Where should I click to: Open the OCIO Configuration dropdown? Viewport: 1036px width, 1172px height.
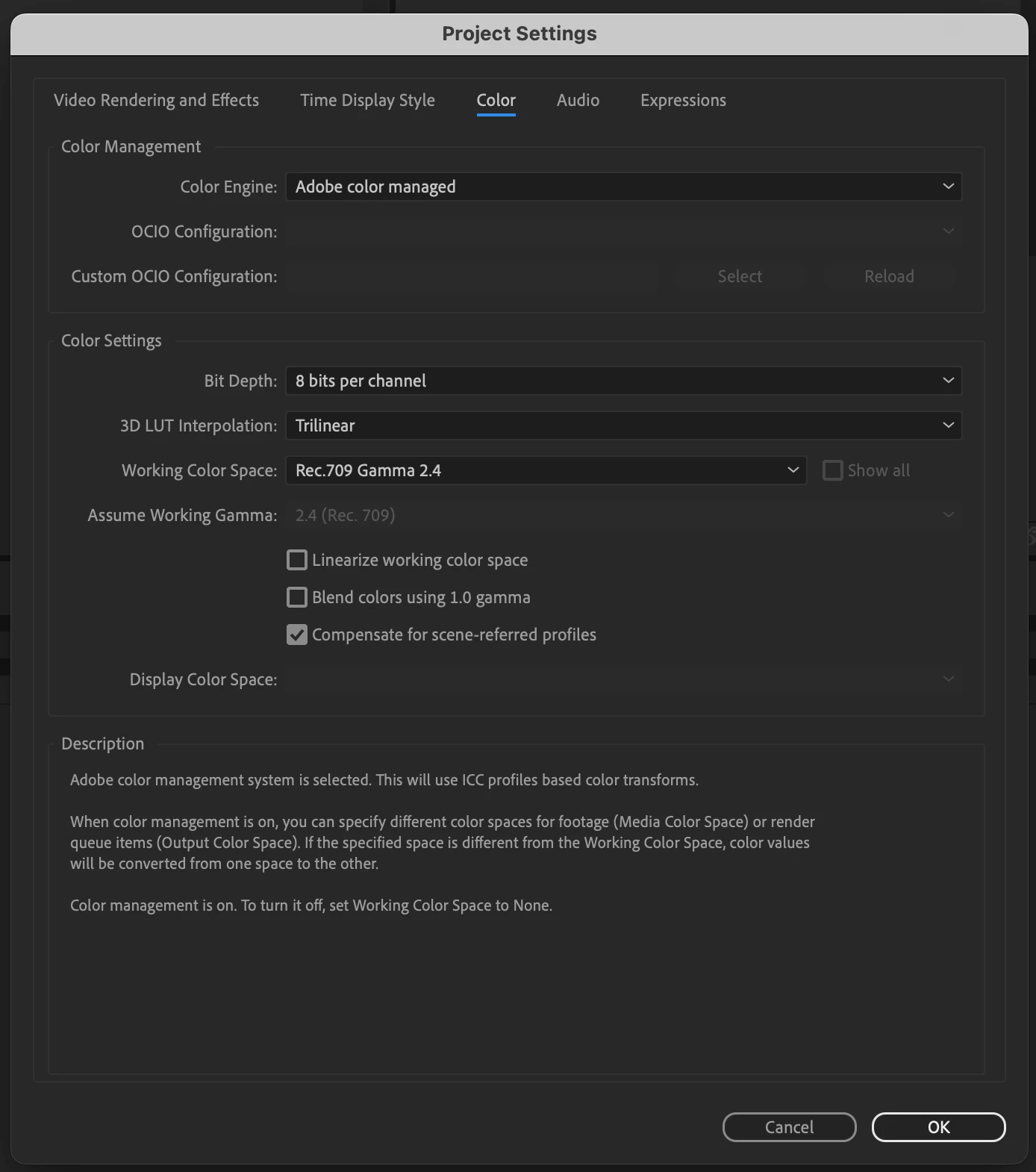(x=624, y=231)
